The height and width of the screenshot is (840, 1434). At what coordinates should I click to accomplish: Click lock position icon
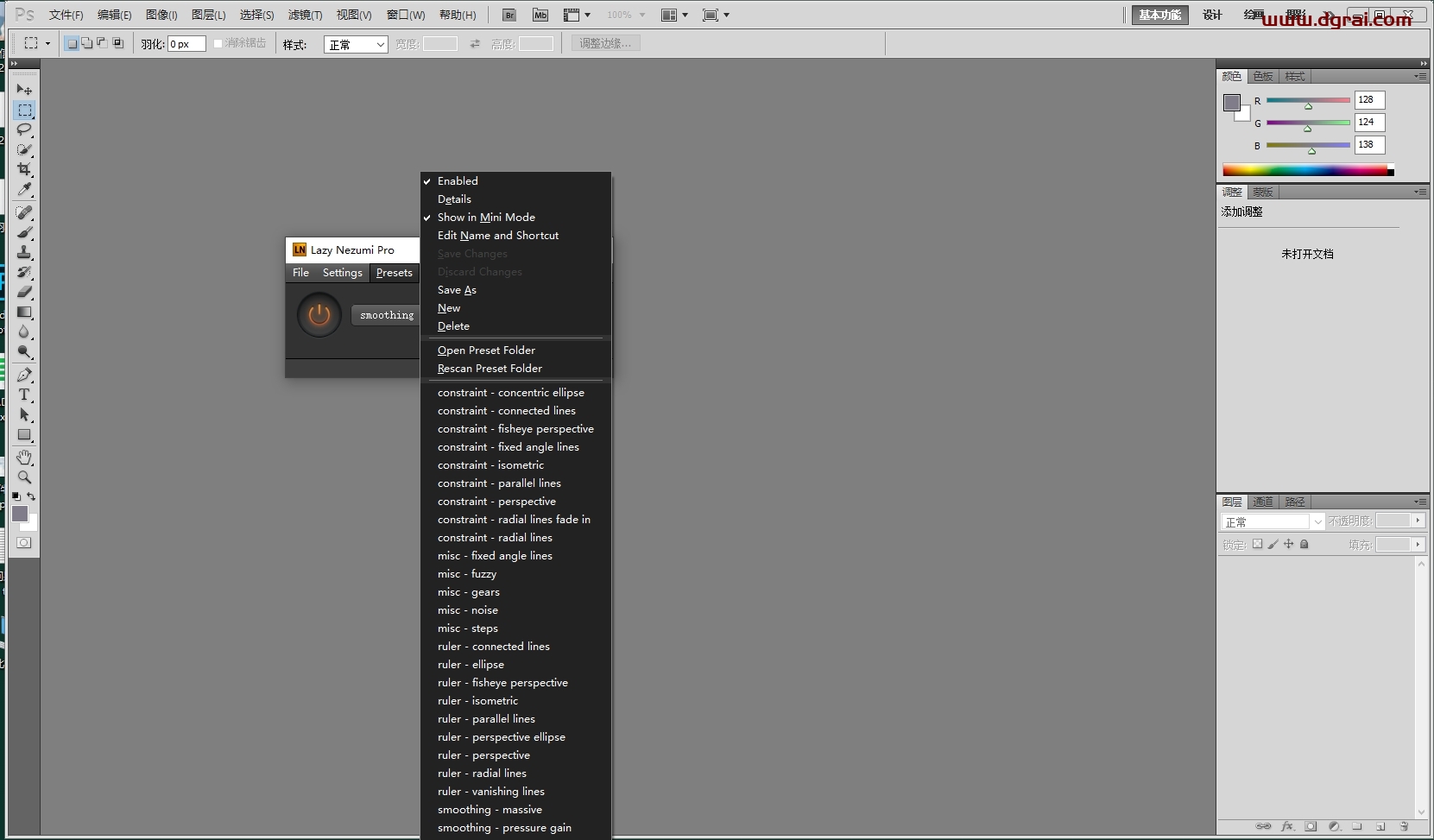pyautogui.click(x=1289, y=544)
